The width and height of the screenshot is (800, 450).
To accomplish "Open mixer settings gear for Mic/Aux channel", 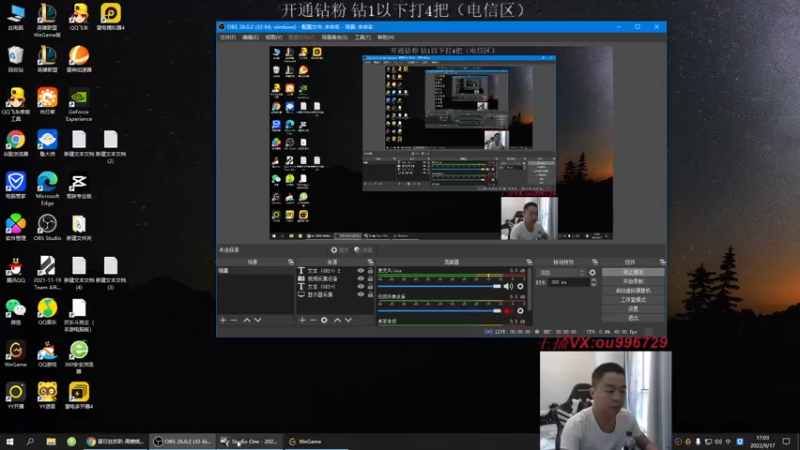I will pos(520,286).
